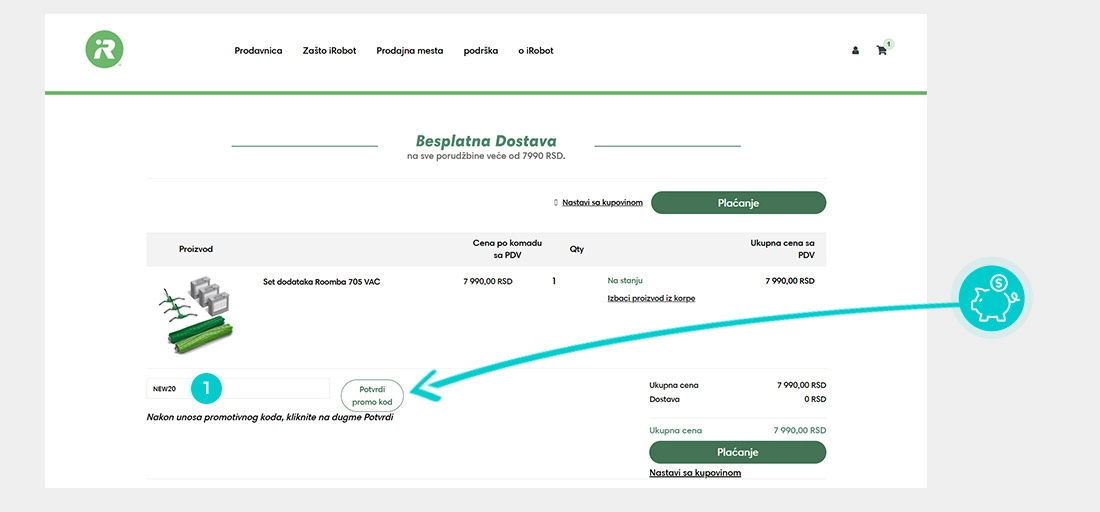Image resolution: width=1100 pixels, height=512 pixels.
Task: Focus the promo code input field
Action: coord(238,389)
